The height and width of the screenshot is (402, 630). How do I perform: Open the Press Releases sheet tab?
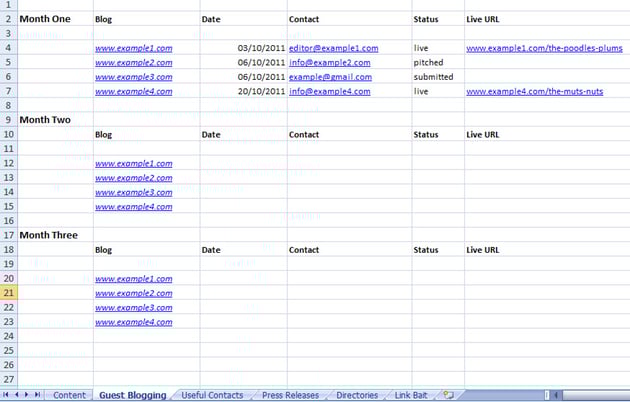tap(290, 395)
